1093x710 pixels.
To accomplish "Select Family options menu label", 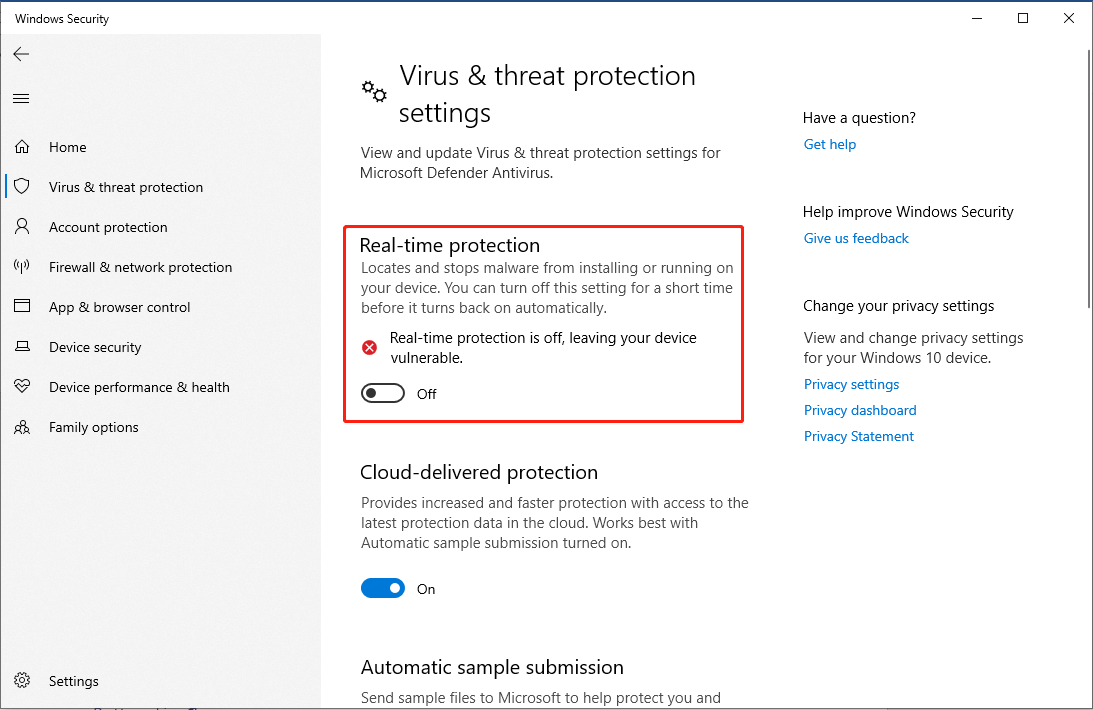I will (x=93, y=427).
